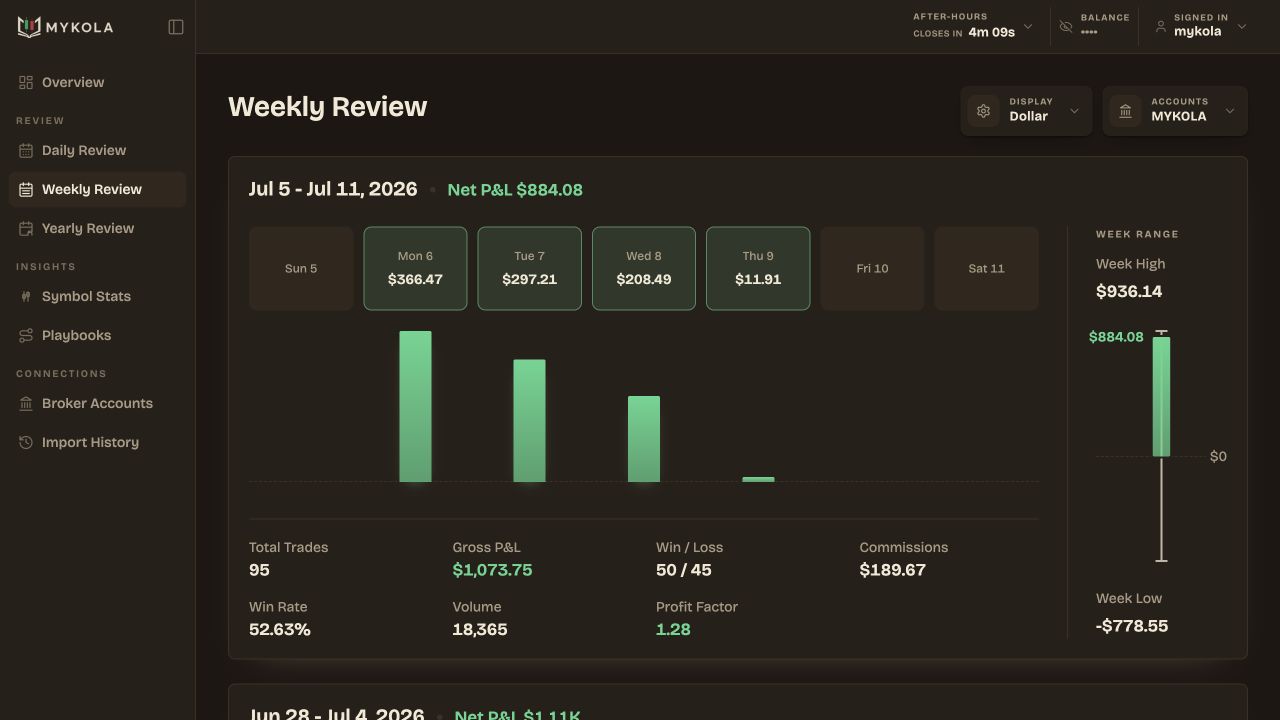Click the Week High $936.14 value
The height and width of the screenshot is (720, 1280).
1129,292
